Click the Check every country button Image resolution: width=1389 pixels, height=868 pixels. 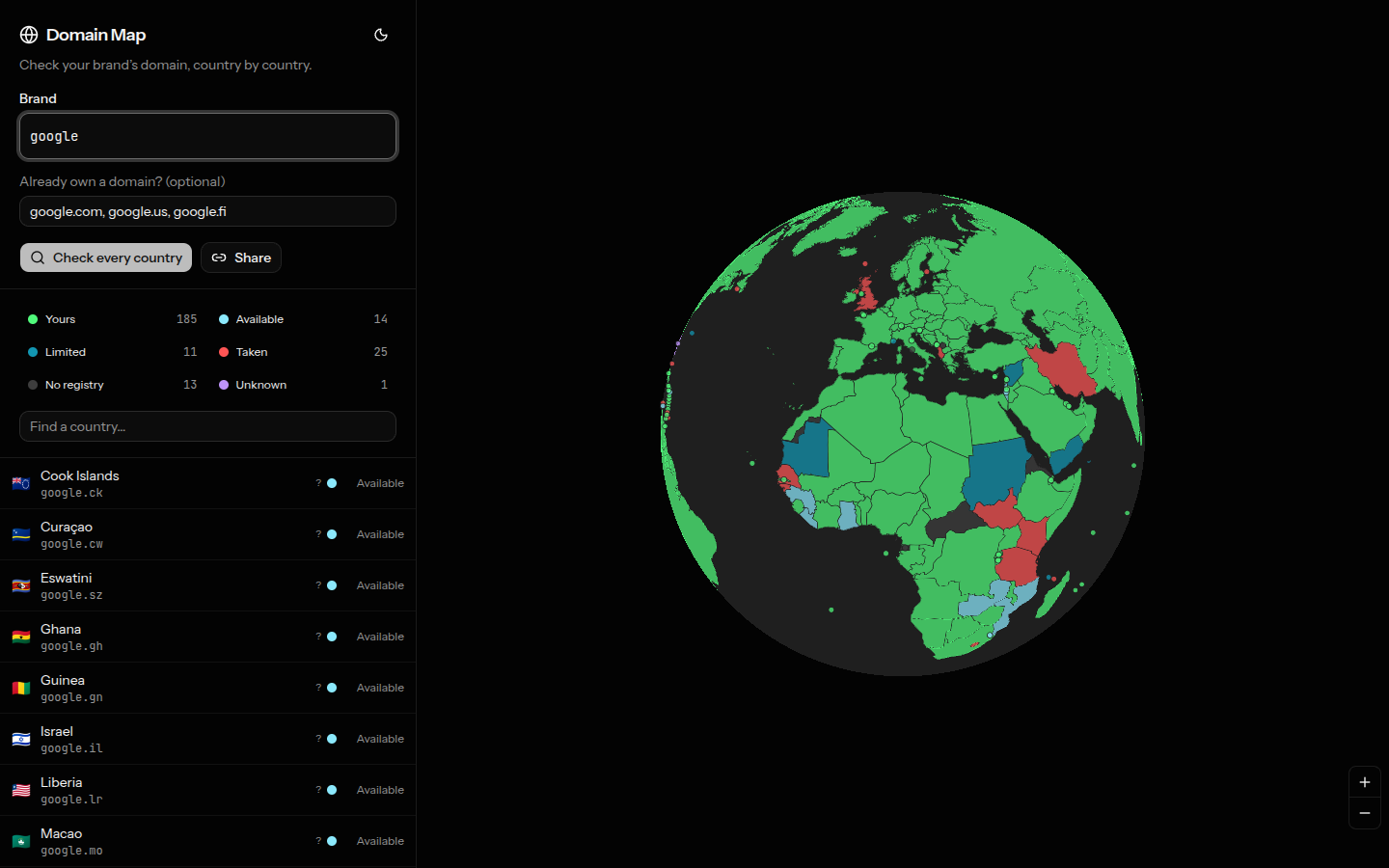tap(106, 258)
